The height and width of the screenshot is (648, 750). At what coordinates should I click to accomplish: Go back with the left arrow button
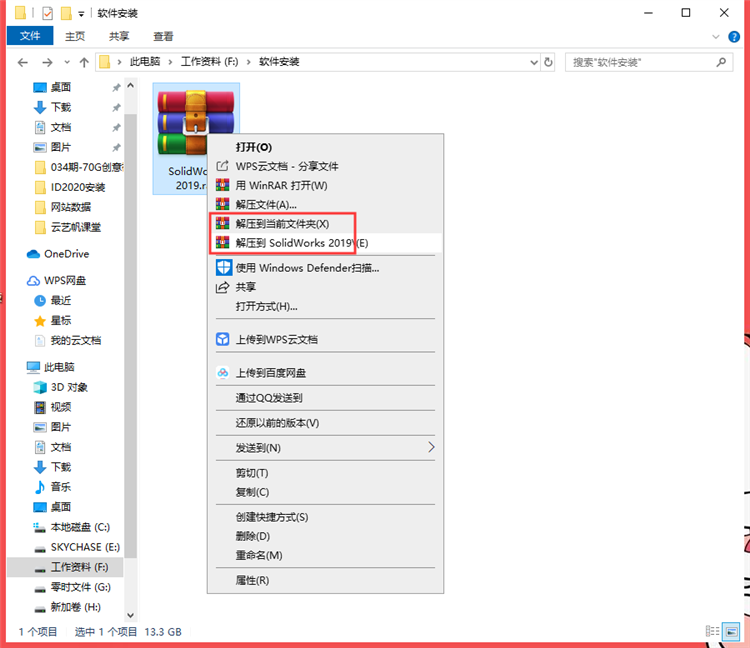point(22,62)
